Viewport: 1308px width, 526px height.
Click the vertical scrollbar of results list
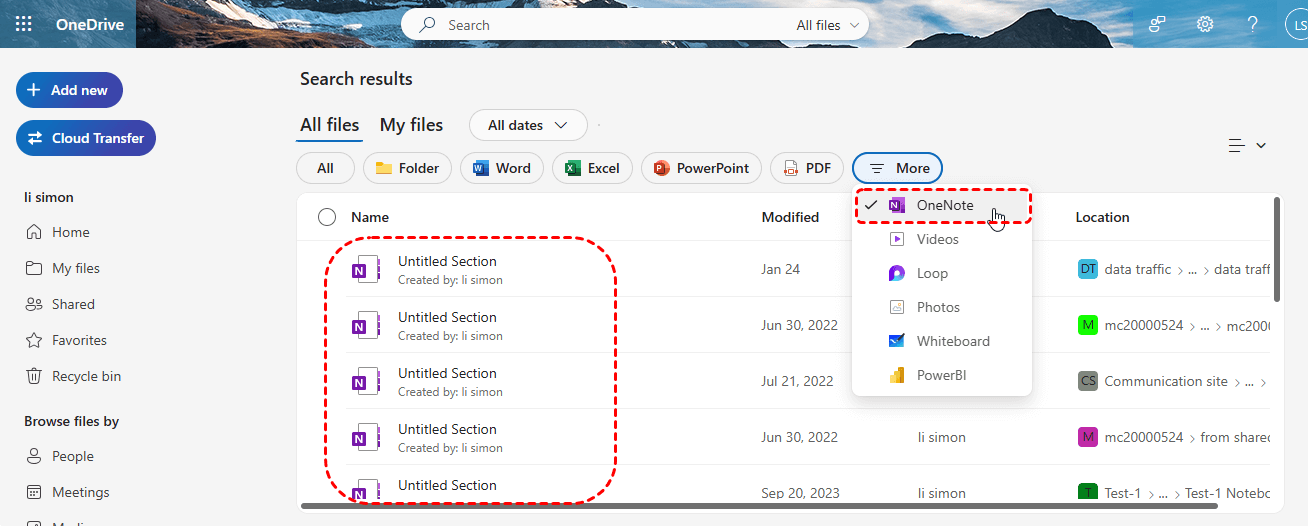click(1276, 249)
